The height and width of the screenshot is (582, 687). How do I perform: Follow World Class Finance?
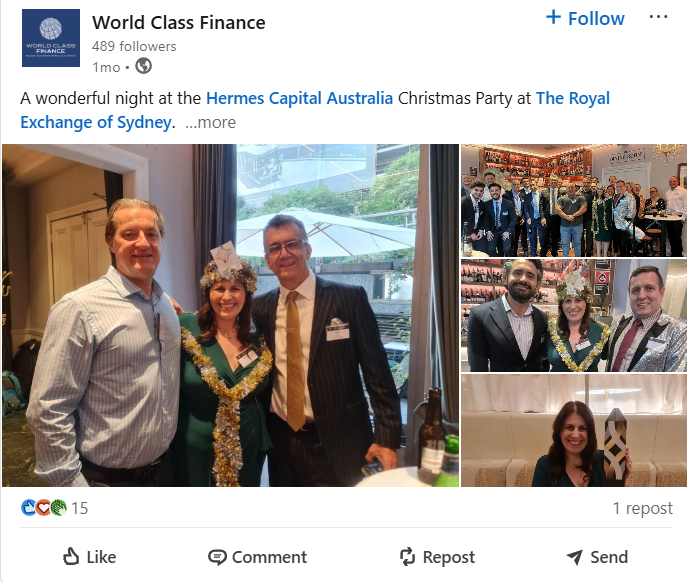tap(585, 19)
